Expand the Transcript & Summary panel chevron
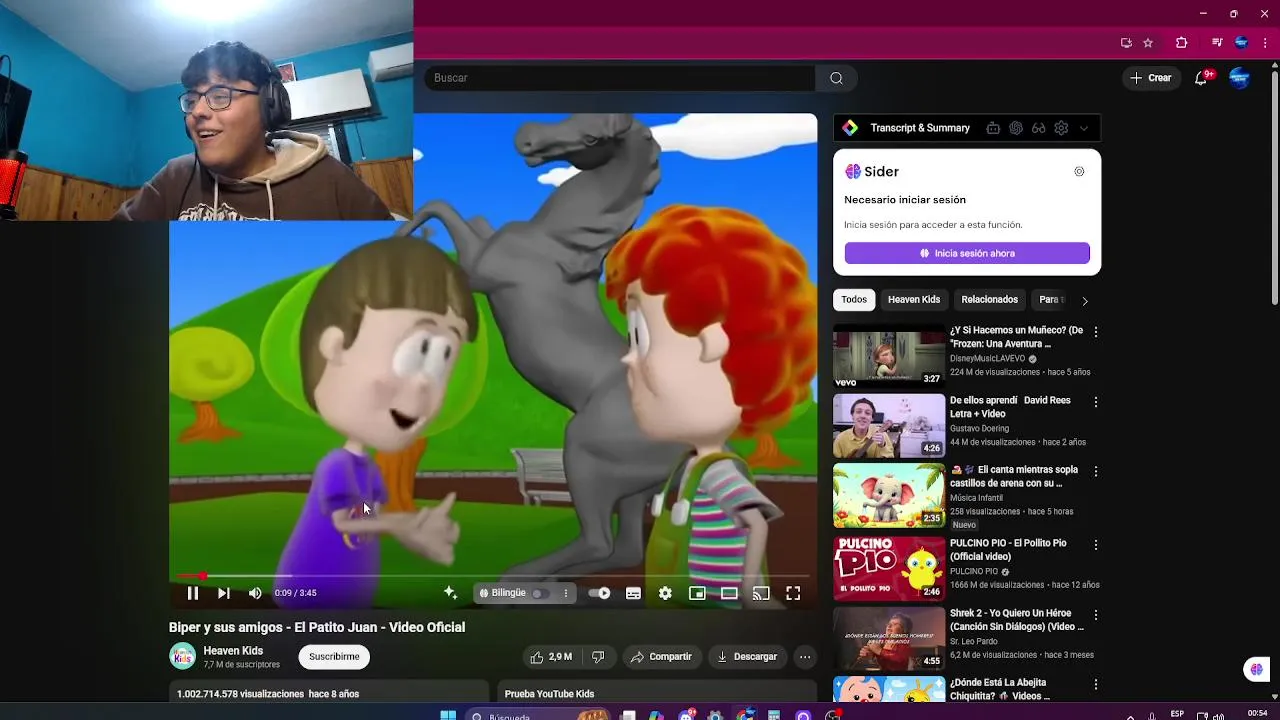 pyautogui.click(x=1083, y=128)
